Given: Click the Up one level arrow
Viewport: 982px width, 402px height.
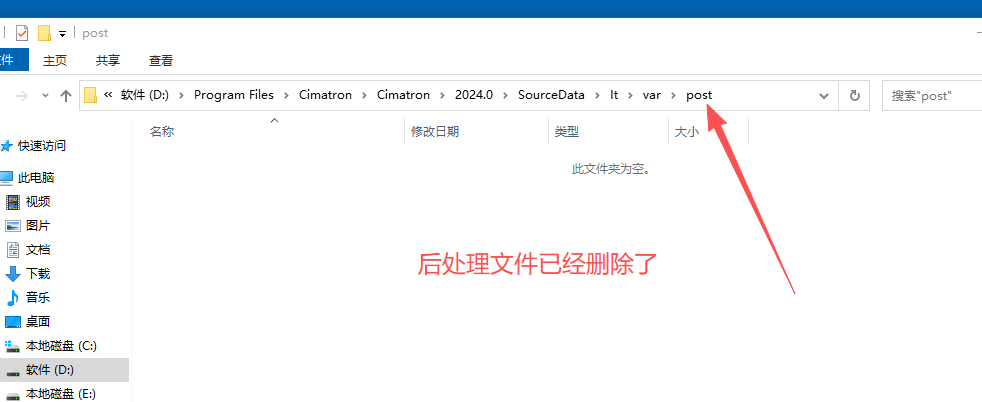Looking at the screenshot, I should tap(66, 96).
